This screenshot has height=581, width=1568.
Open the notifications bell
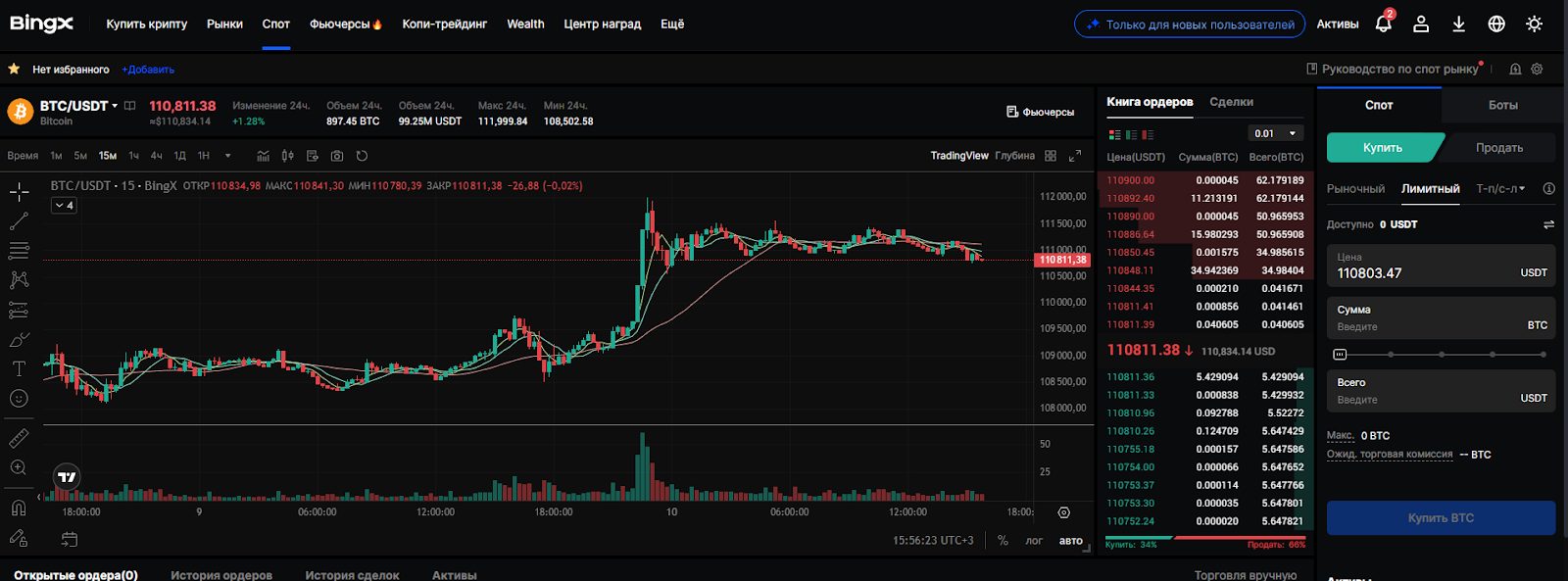(1384, 24)
